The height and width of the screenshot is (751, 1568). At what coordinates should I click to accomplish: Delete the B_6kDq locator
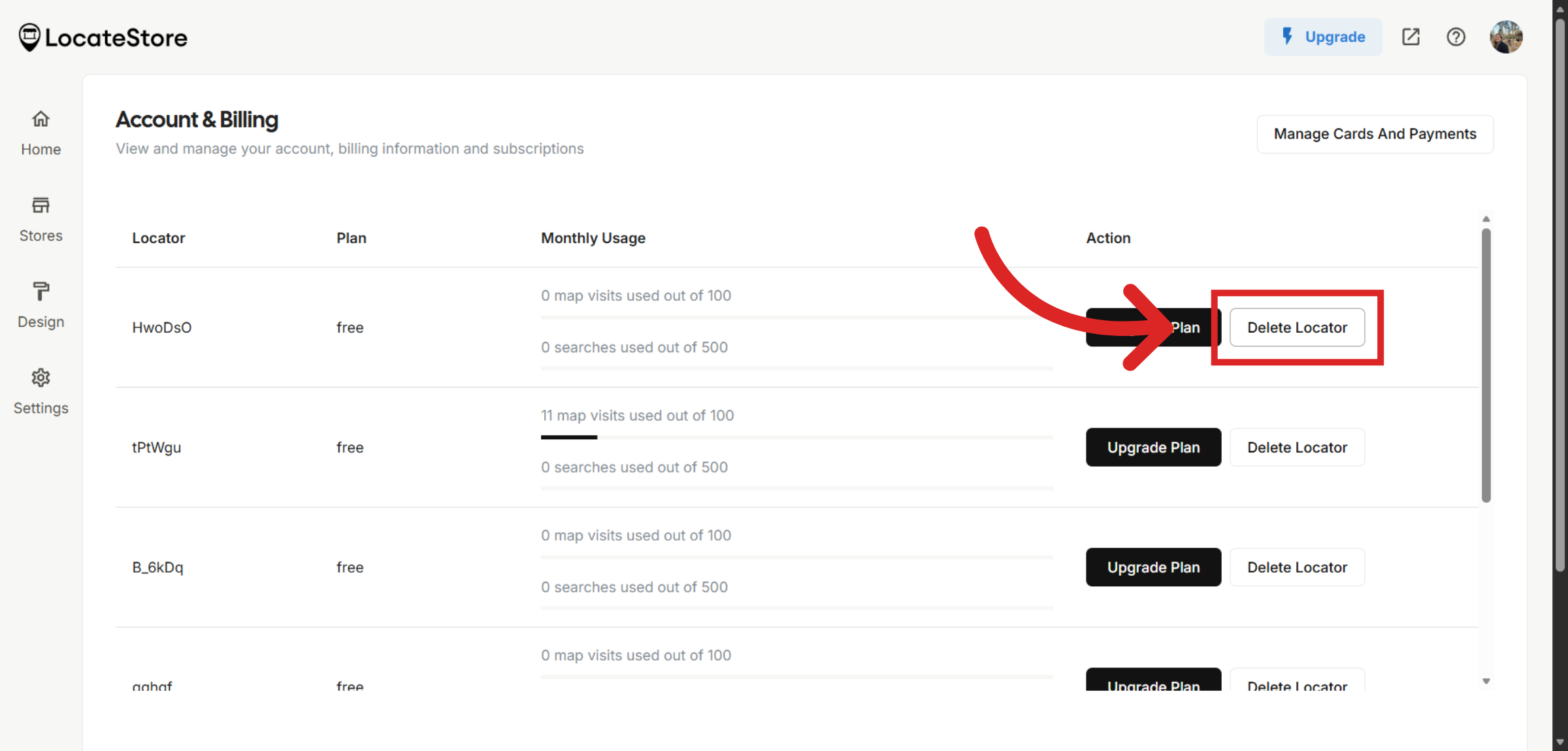[x=1297, y=567]
